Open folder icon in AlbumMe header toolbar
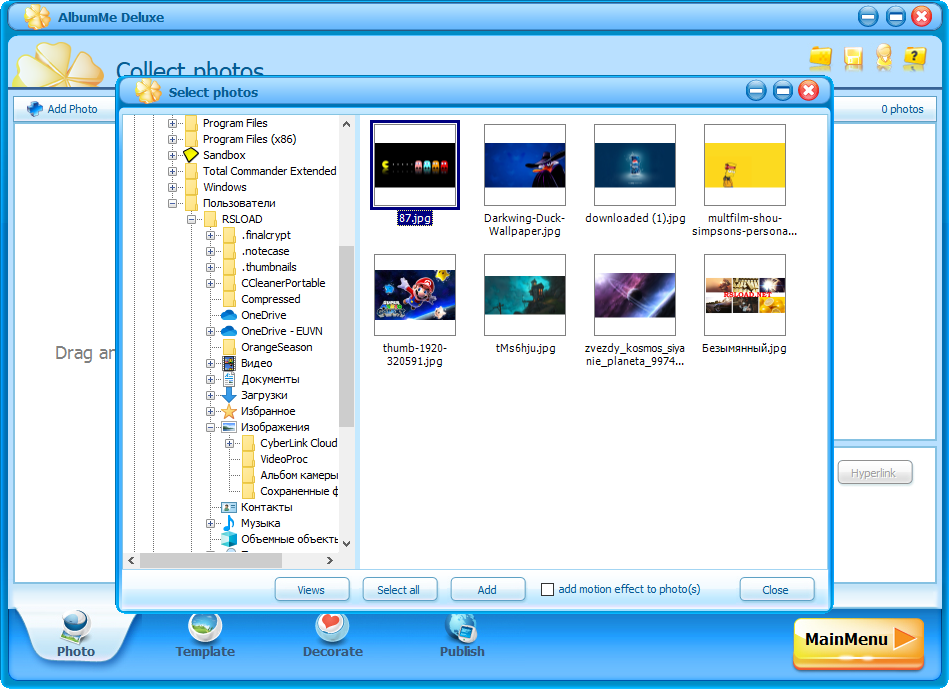The height and width of the screenshot is (690, 950). click(x=821, y=58)
